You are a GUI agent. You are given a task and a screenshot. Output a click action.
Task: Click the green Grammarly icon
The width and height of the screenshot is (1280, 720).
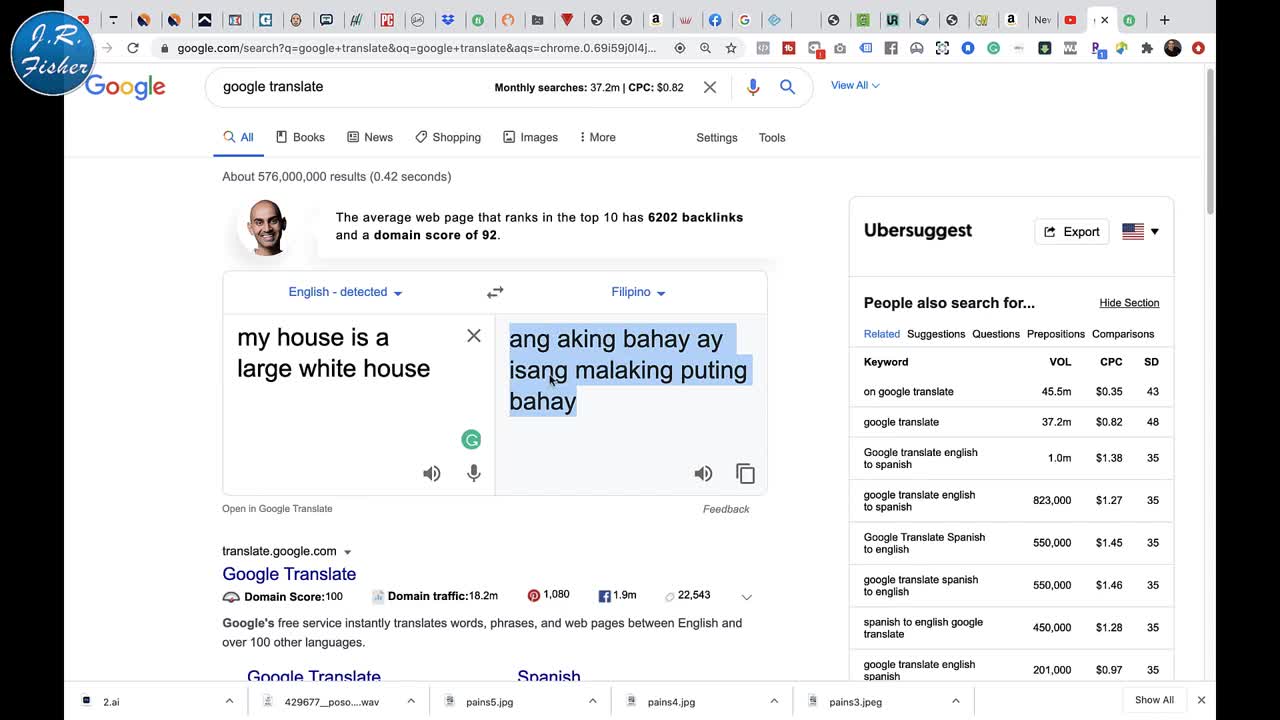pyautogui.click(x=471, y=439)
